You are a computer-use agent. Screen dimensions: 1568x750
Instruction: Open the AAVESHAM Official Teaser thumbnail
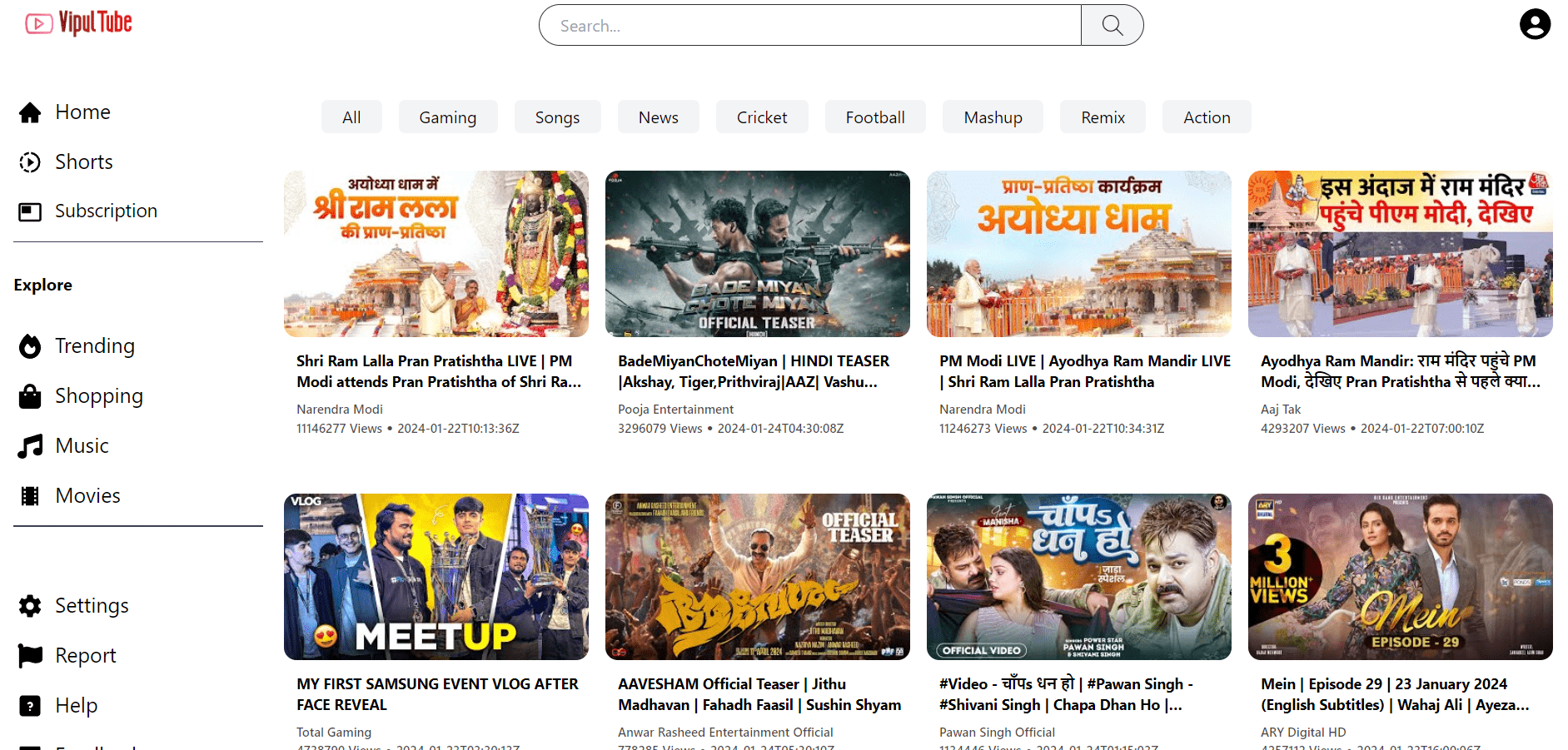click(758, 577)
